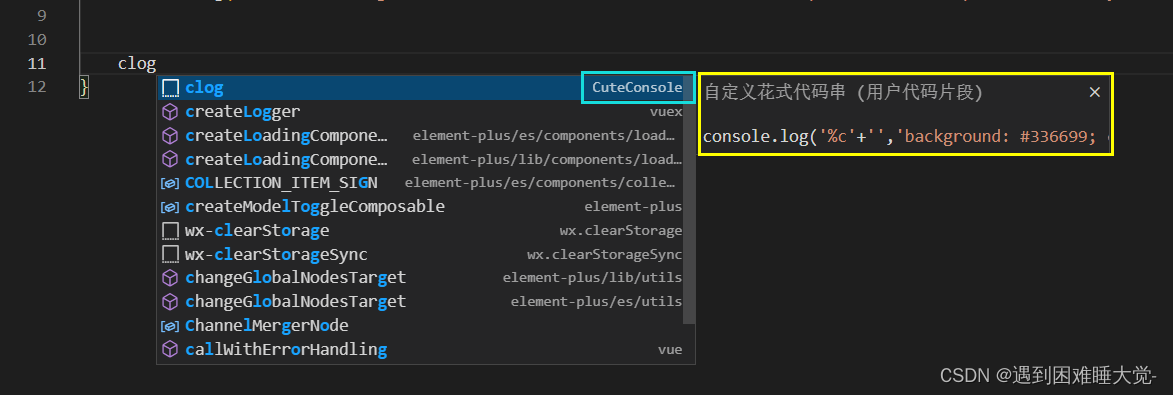Pick createLoadingComponent from element-plus/lib

(422, 159)
